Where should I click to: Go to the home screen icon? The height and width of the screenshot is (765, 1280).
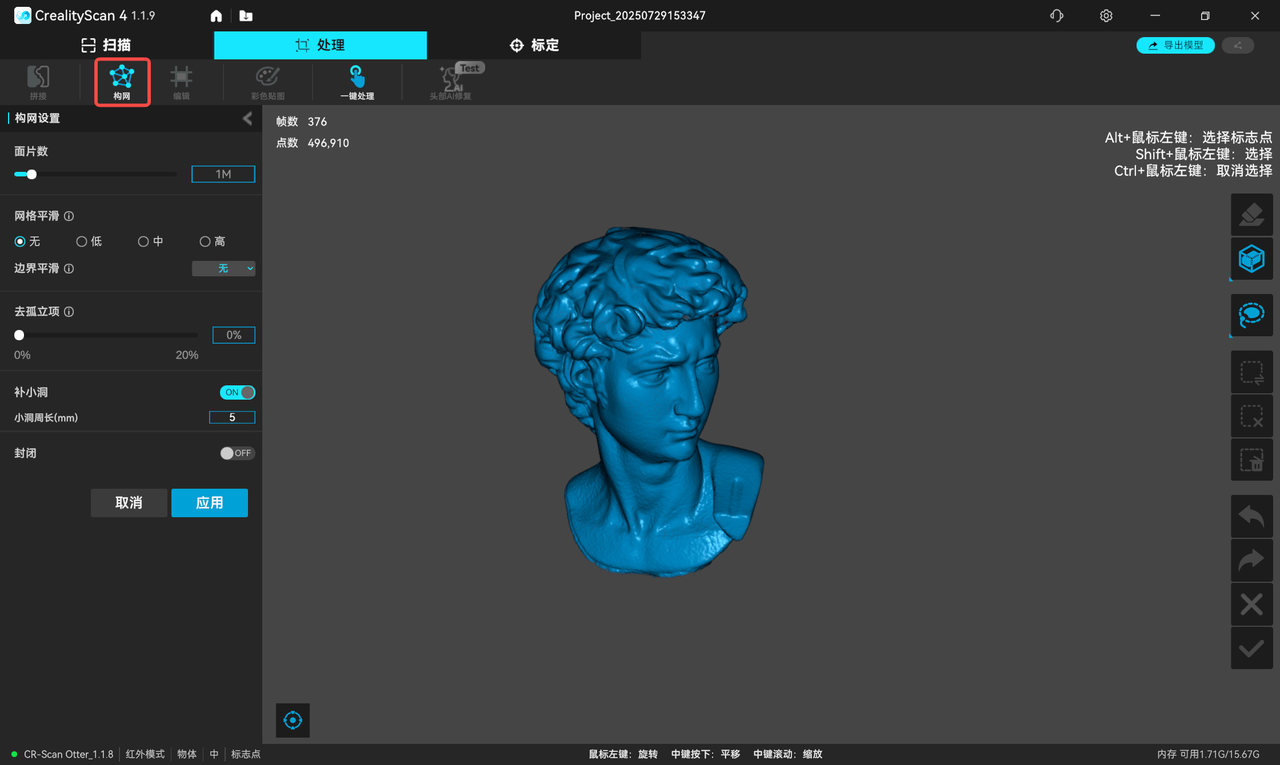(x=216, y=16)
